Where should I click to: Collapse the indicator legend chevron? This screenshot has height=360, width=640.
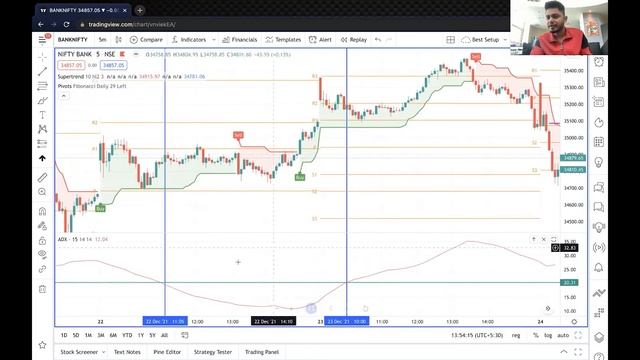pos(63,96)
